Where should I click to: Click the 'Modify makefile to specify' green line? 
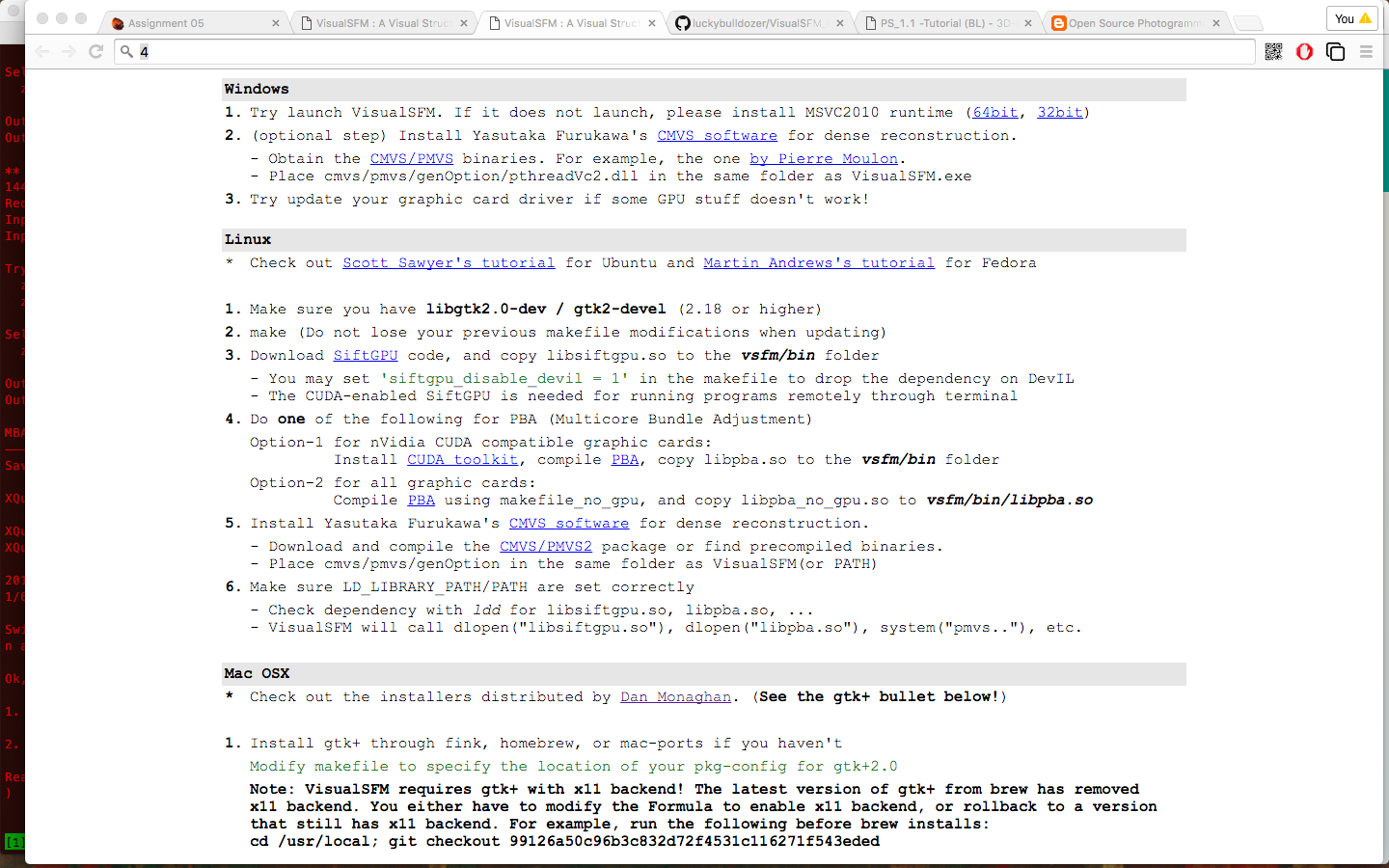[574, 767]
